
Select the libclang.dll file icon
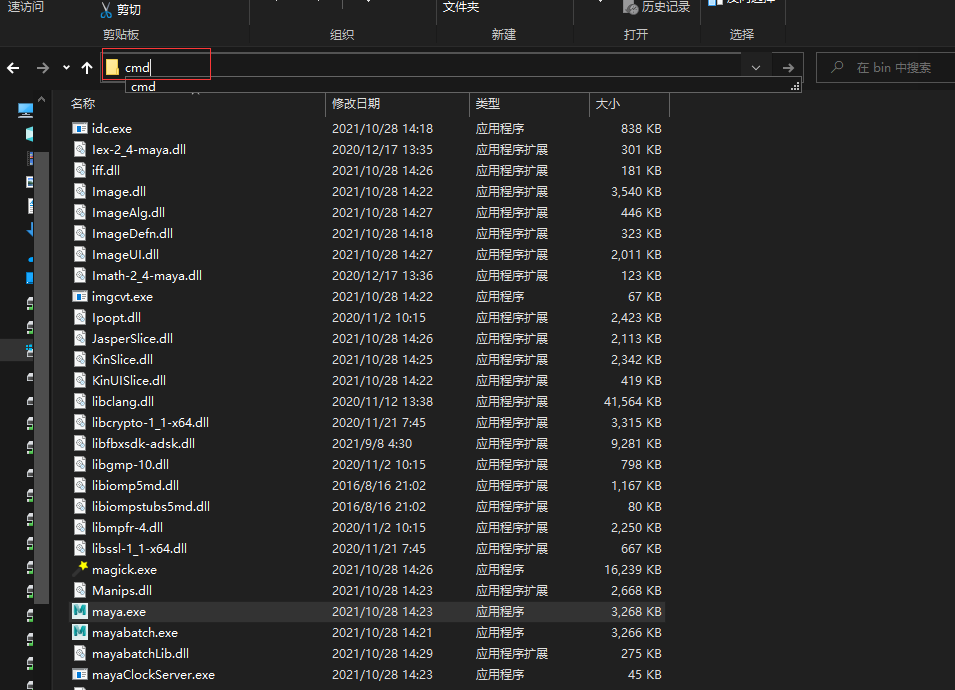coord(79,401)
